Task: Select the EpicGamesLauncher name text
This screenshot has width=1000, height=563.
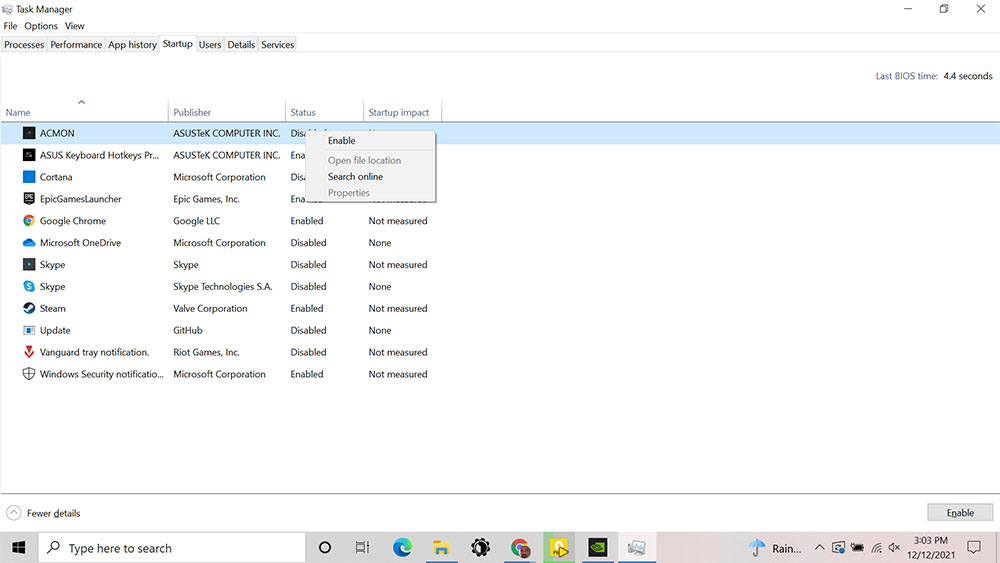Action: pos(80,199)
